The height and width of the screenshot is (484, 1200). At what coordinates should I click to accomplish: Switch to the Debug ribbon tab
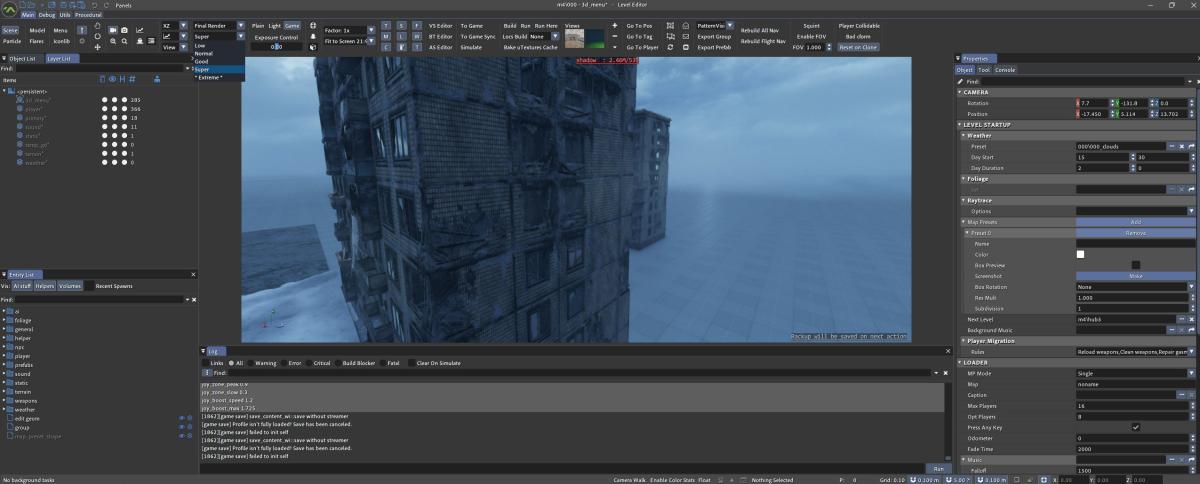point(47,17)
